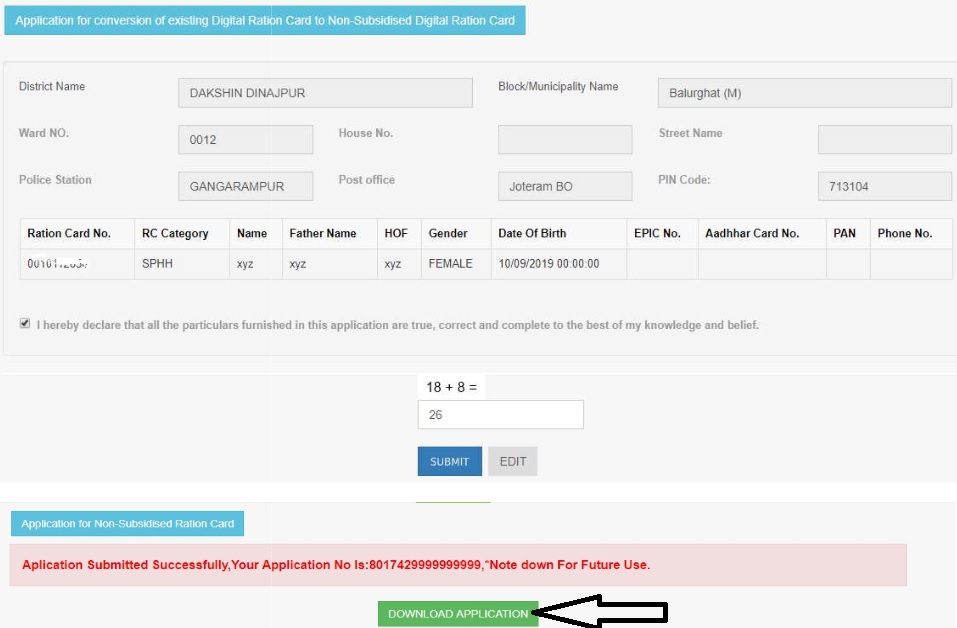Click the Street Name input field
Viewport: 957px width, 628px height.
(884, 140)
